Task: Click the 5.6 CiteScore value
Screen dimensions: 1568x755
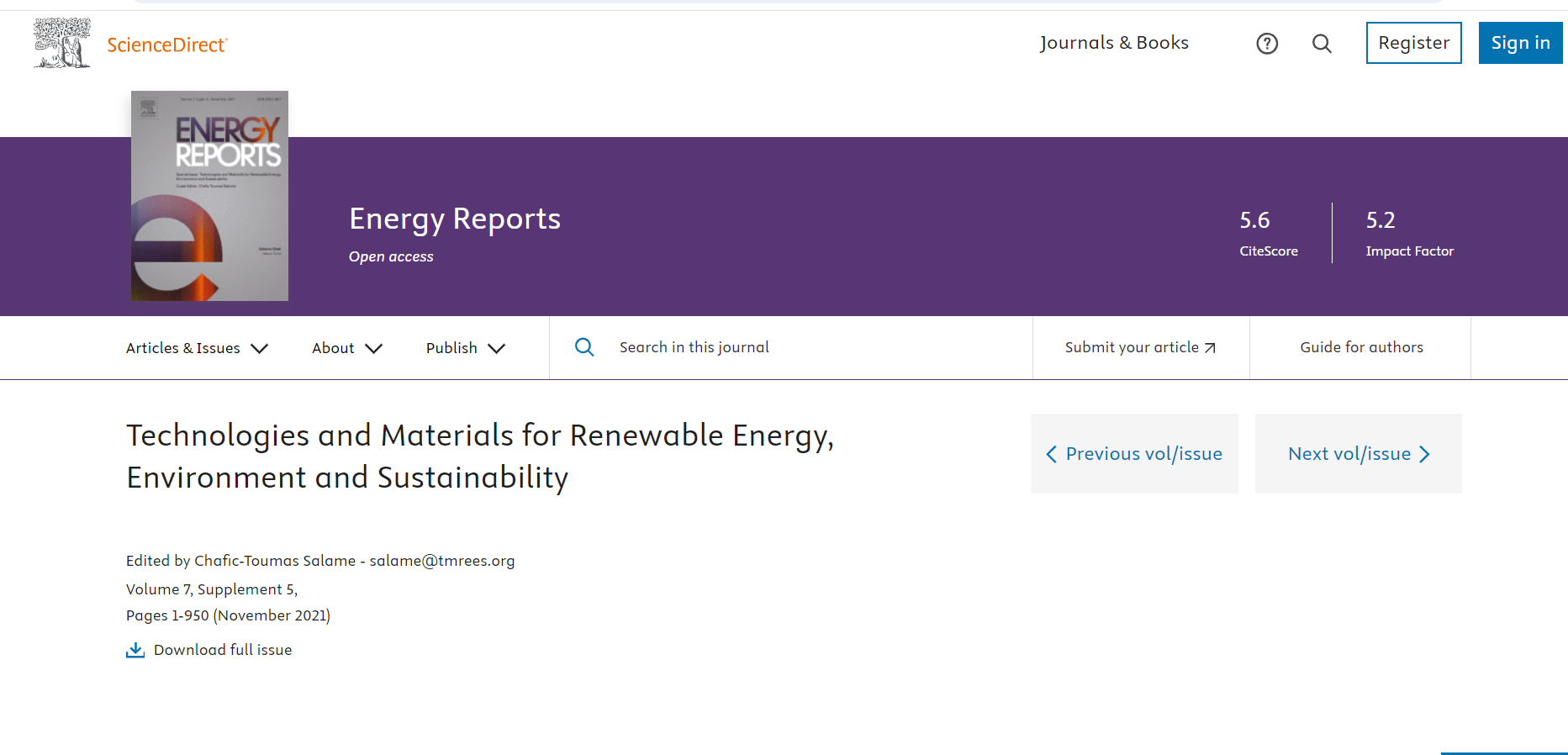Action: [1254, 220]
